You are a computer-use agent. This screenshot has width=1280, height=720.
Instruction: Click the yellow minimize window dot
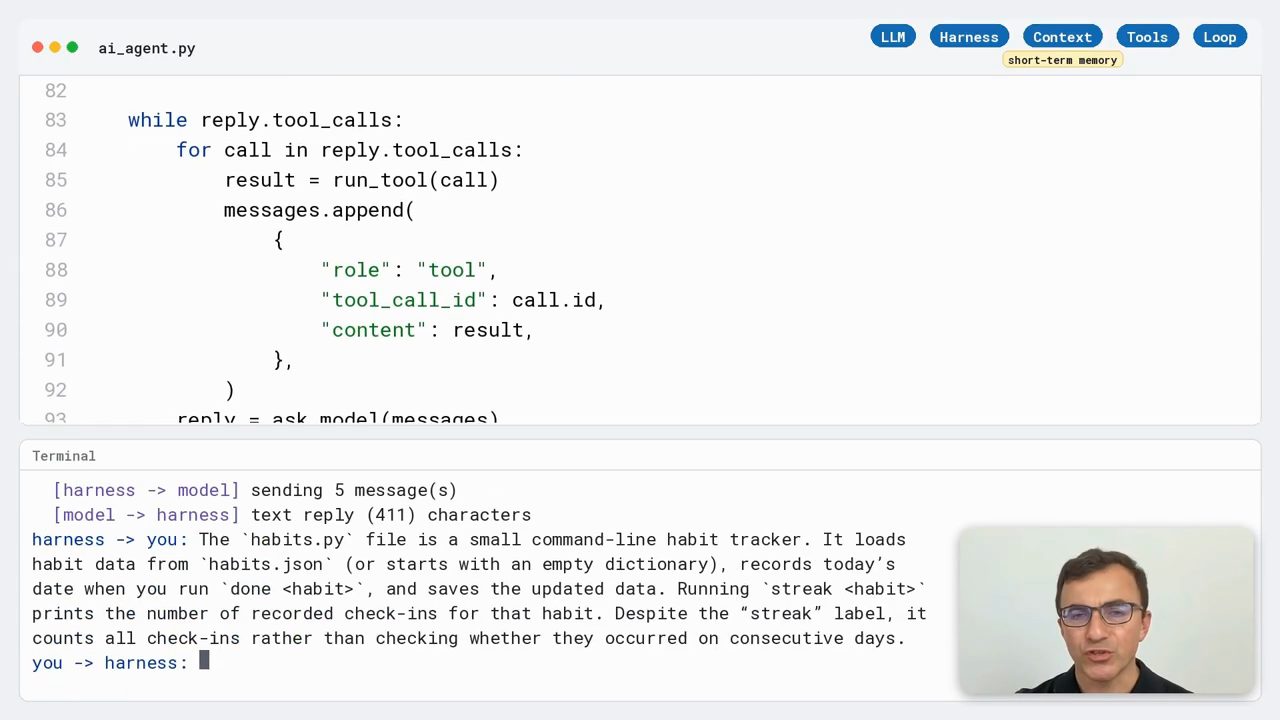[55, 47]
